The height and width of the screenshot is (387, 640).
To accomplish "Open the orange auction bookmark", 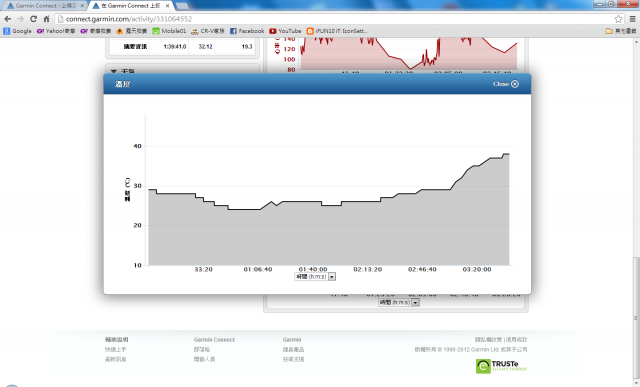I will (131, 31).
